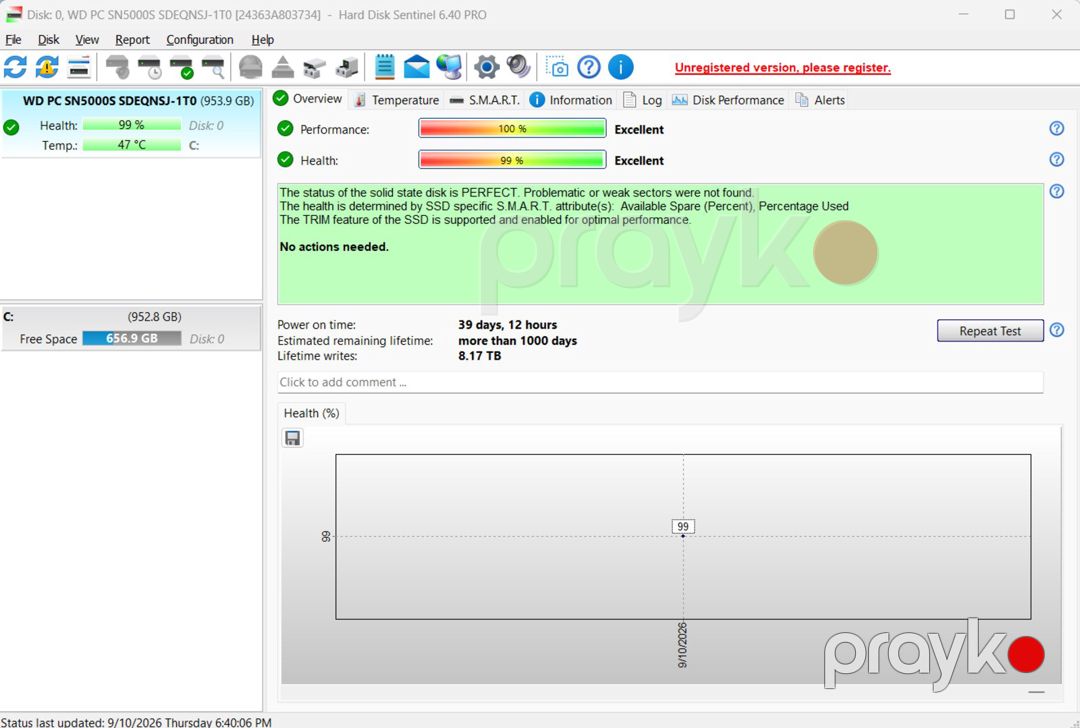Click the gray pyramid toolbar icon
This screenshot has height=728, width=1080.
282,67
